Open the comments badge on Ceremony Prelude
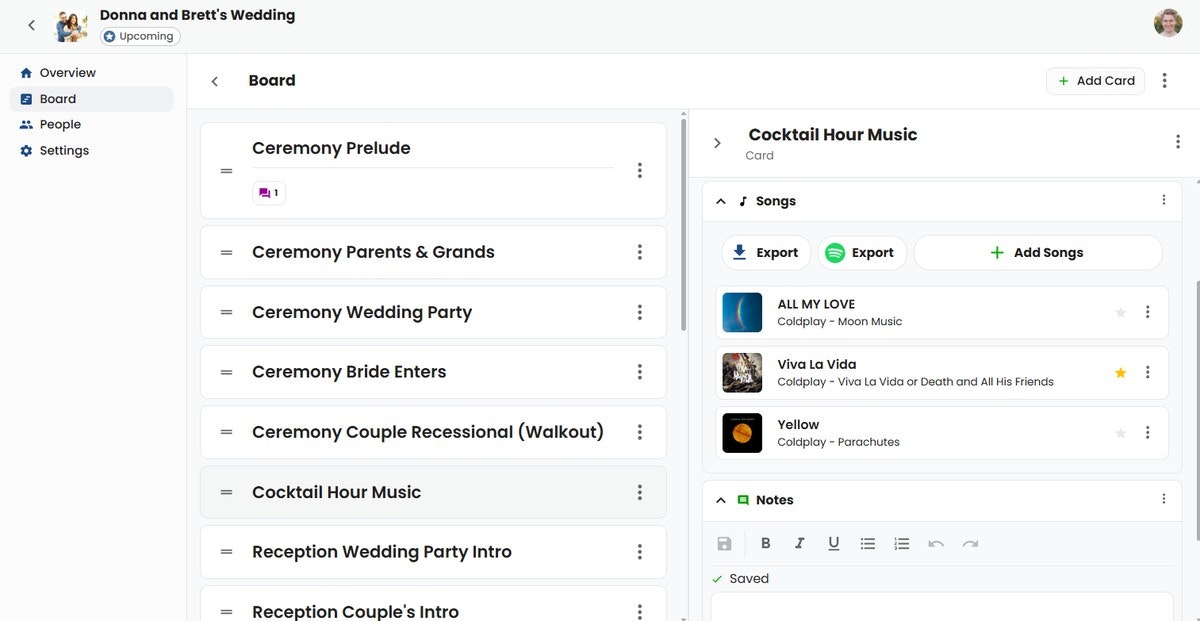 click(269, 193)
